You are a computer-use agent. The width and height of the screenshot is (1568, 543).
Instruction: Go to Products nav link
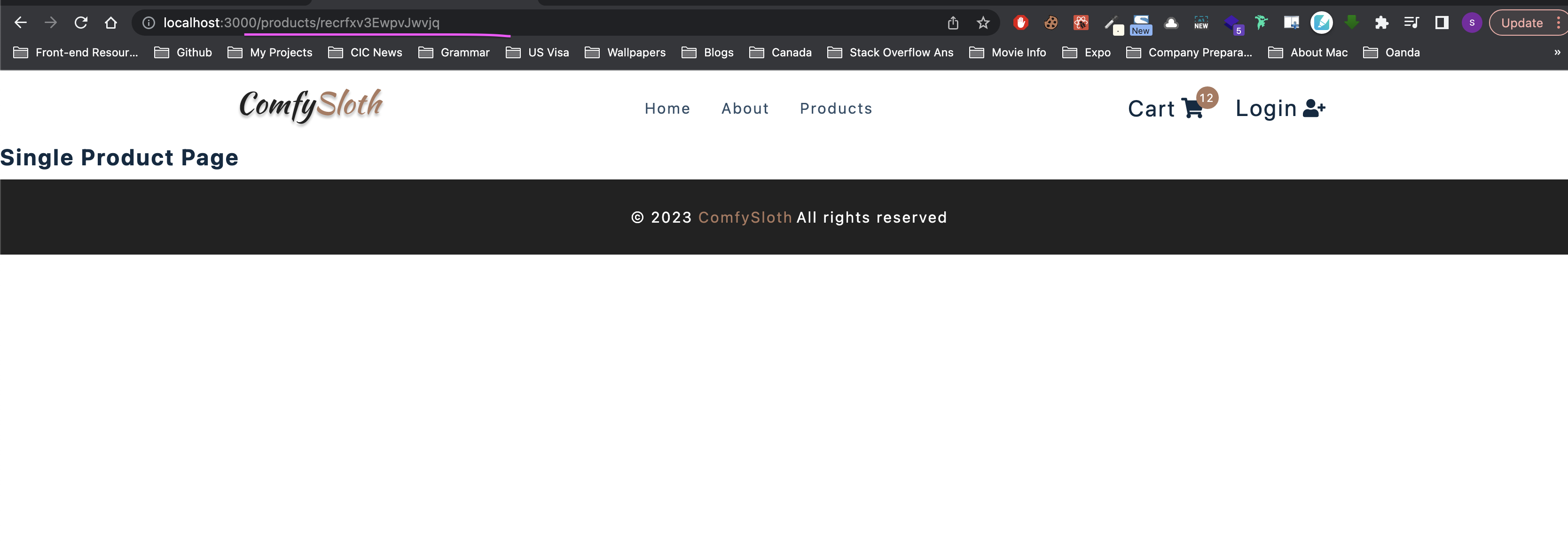pos(836,108)
